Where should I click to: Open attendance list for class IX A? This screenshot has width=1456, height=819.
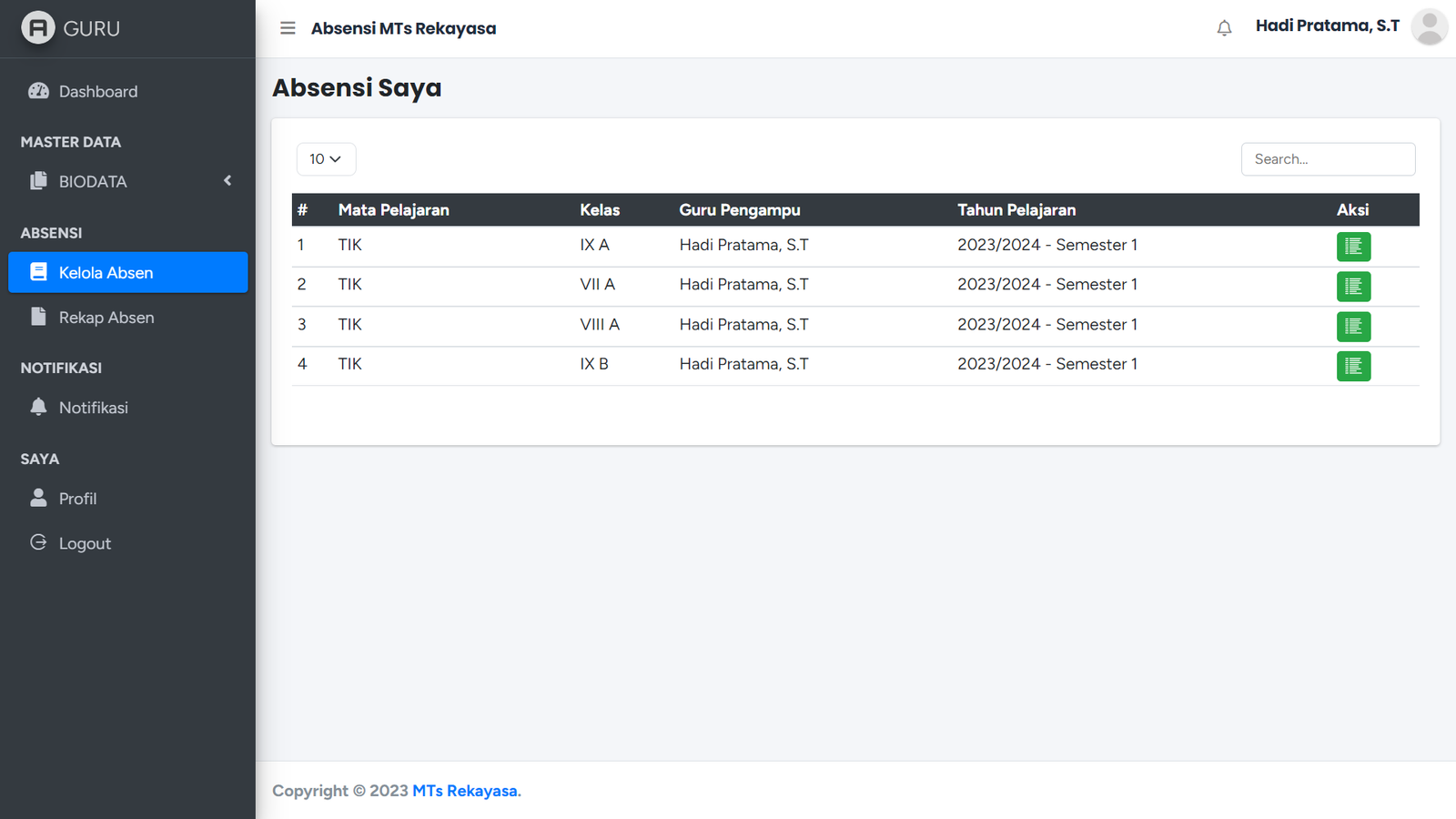tap(1353, 247)
